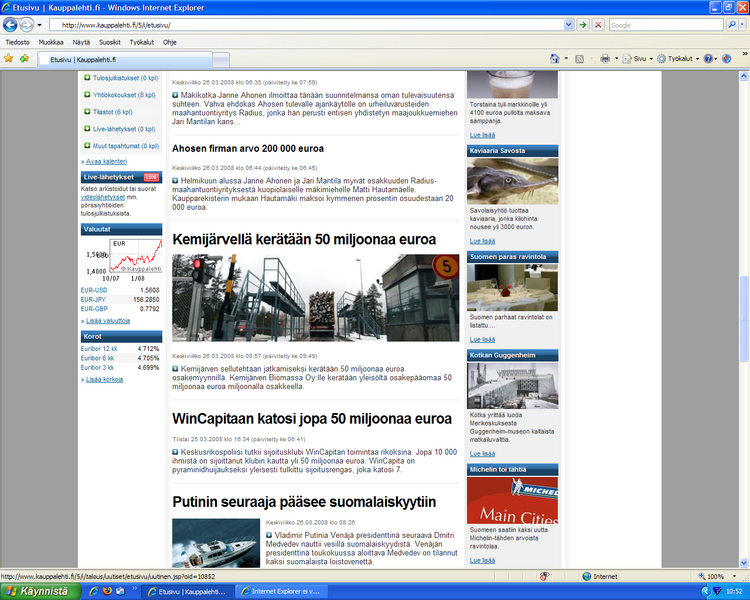Click the Print toolbar icon
Image resolution: width=750 pixels, height=600 pixels.
click(605, 59)
